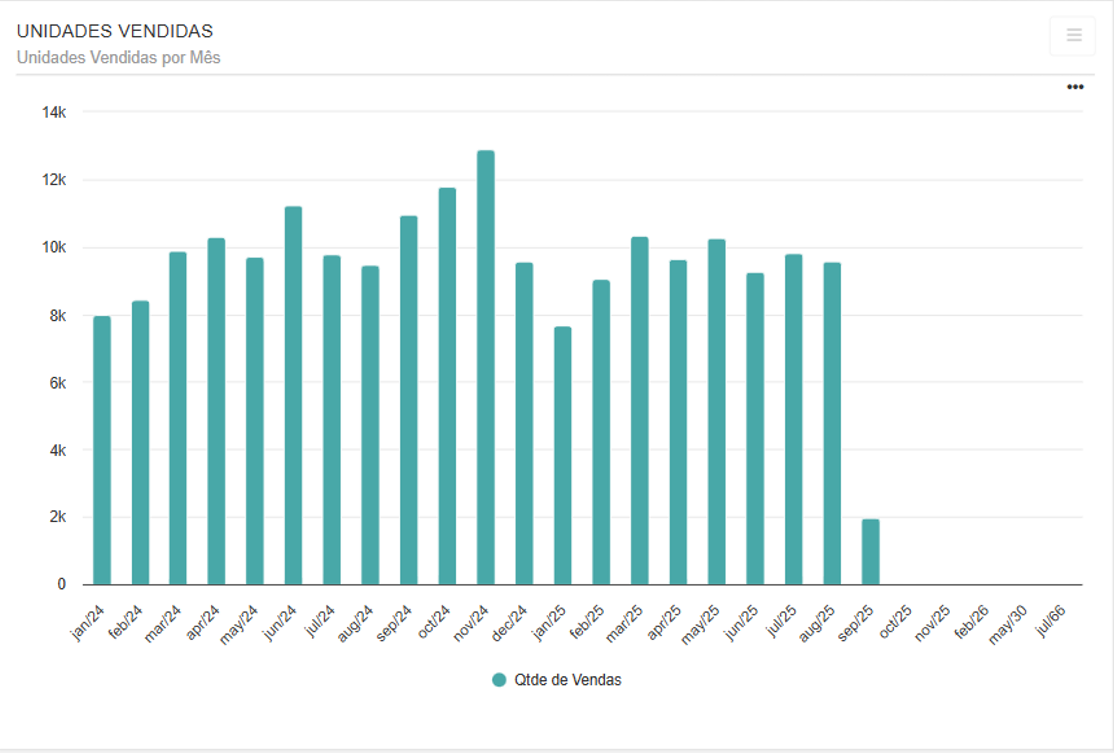
Task: Click the Unidades Vendidas por Mês subtitle
Action: point(119,58)
